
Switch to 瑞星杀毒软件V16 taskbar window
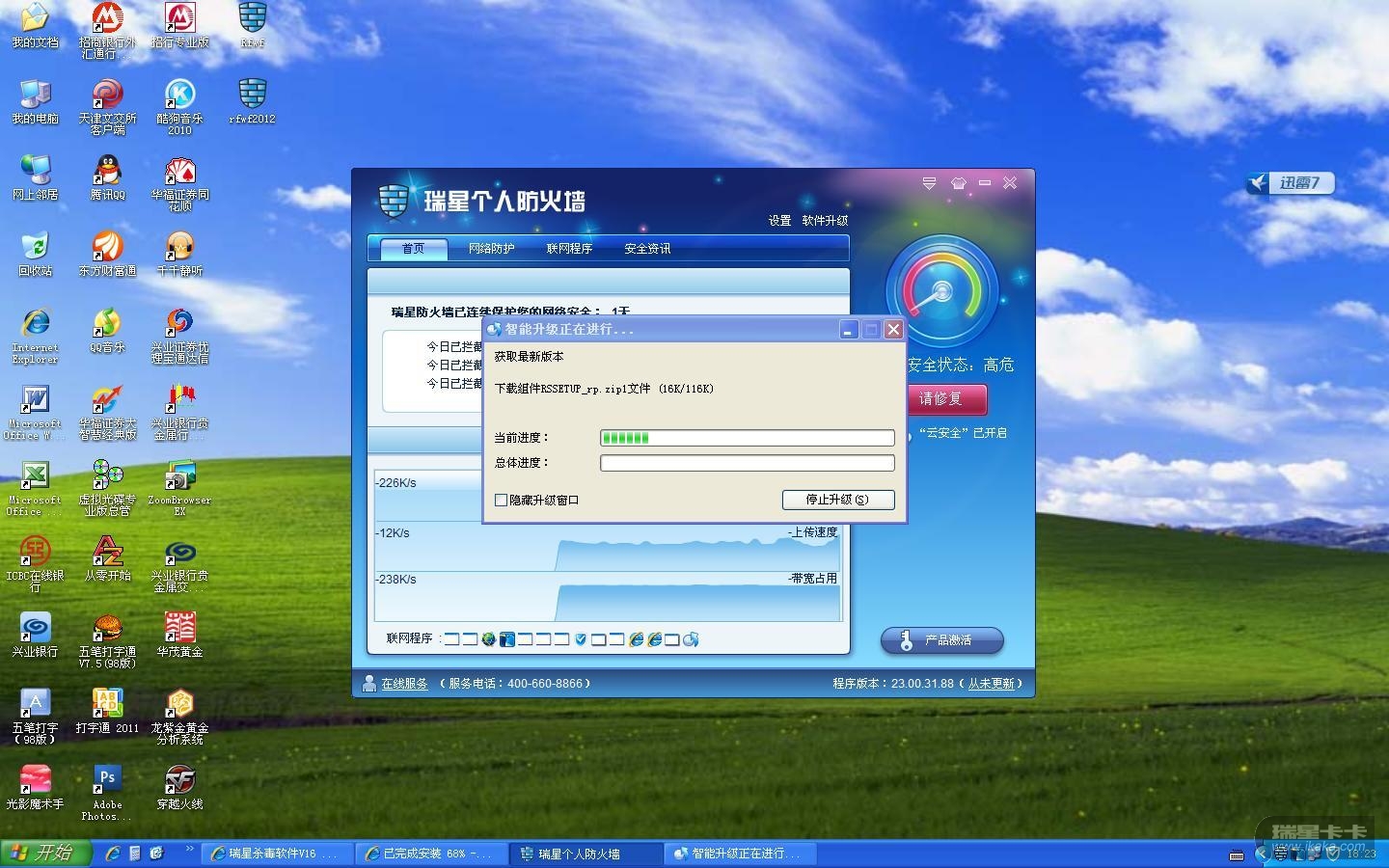pos(278,854)
